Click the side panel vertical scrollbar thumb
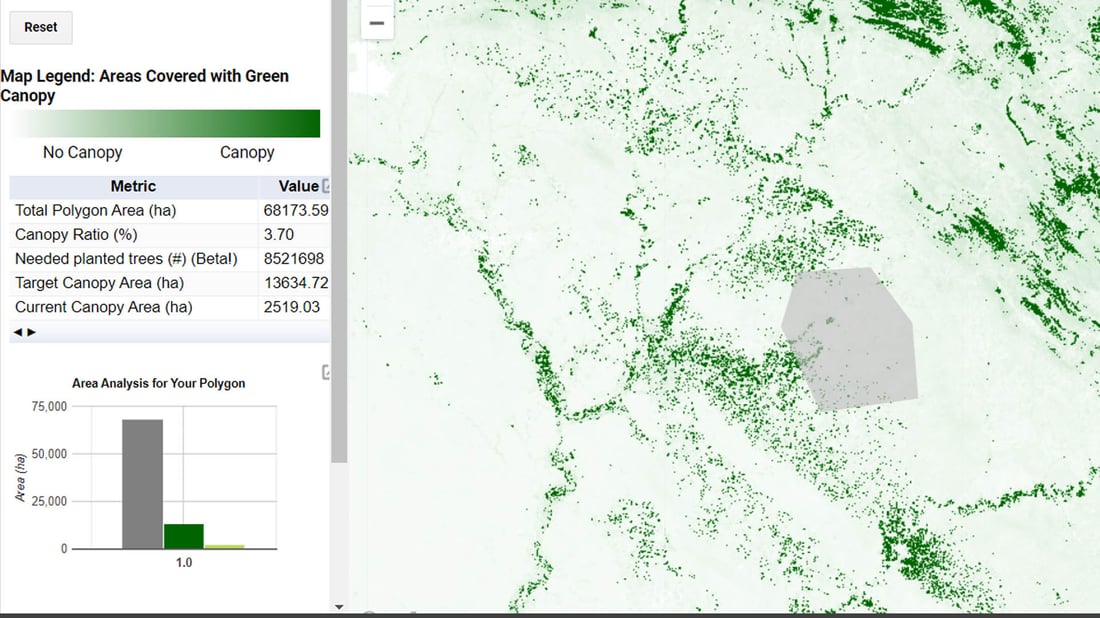Screen dimensions: 1100x618 [339, 230]
